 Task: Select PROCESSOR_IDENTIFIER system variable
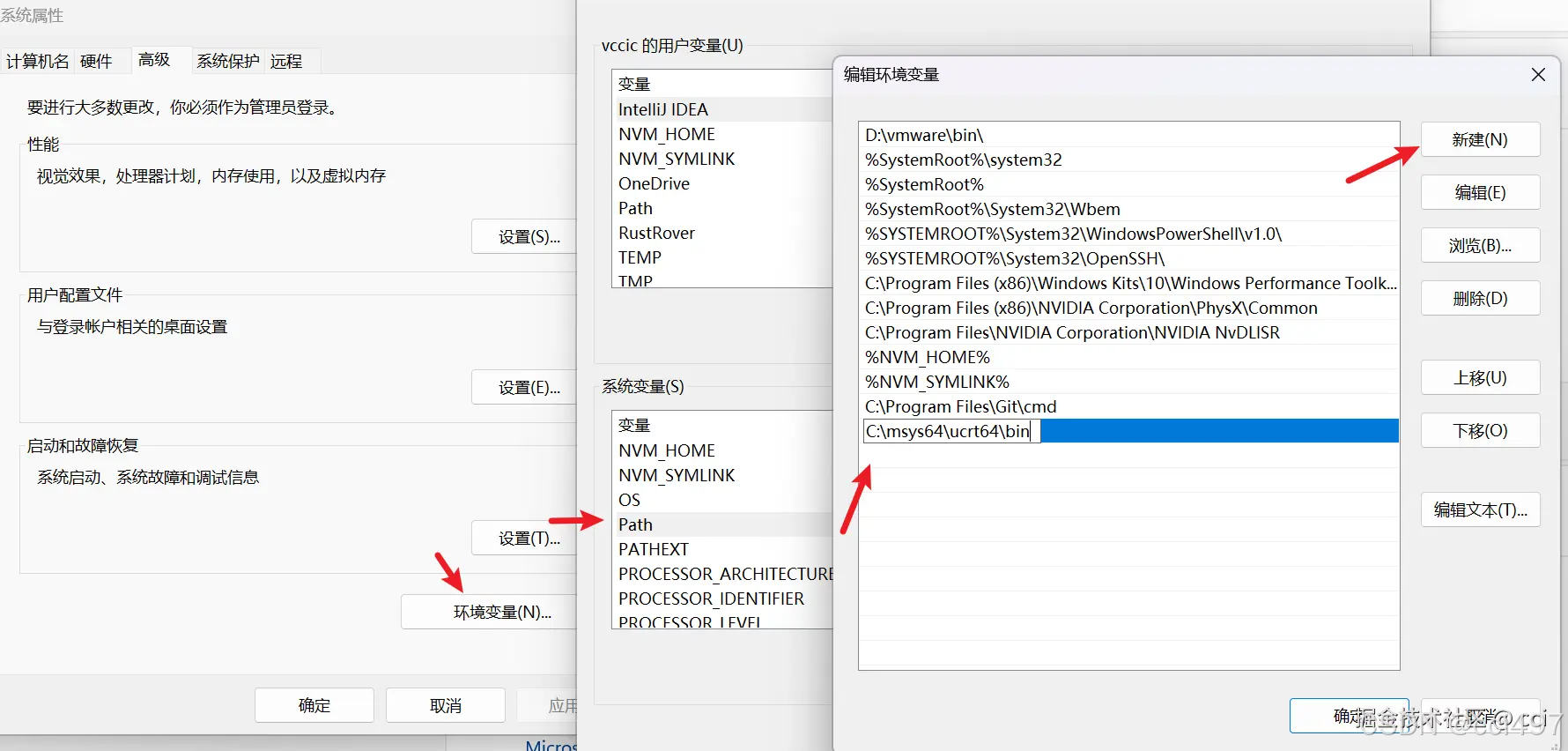pos(722,599)
